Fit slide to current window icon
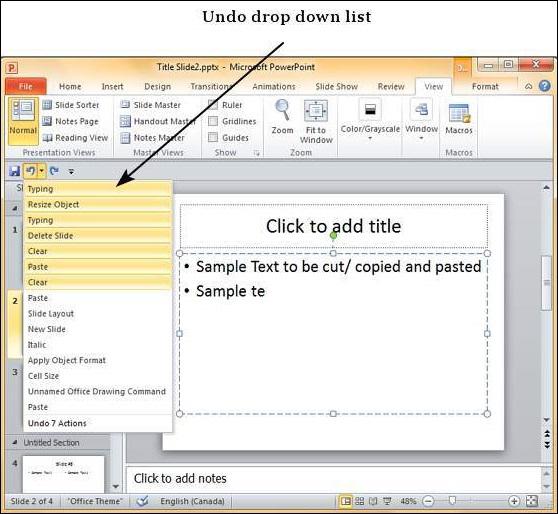 click(532, 501)
